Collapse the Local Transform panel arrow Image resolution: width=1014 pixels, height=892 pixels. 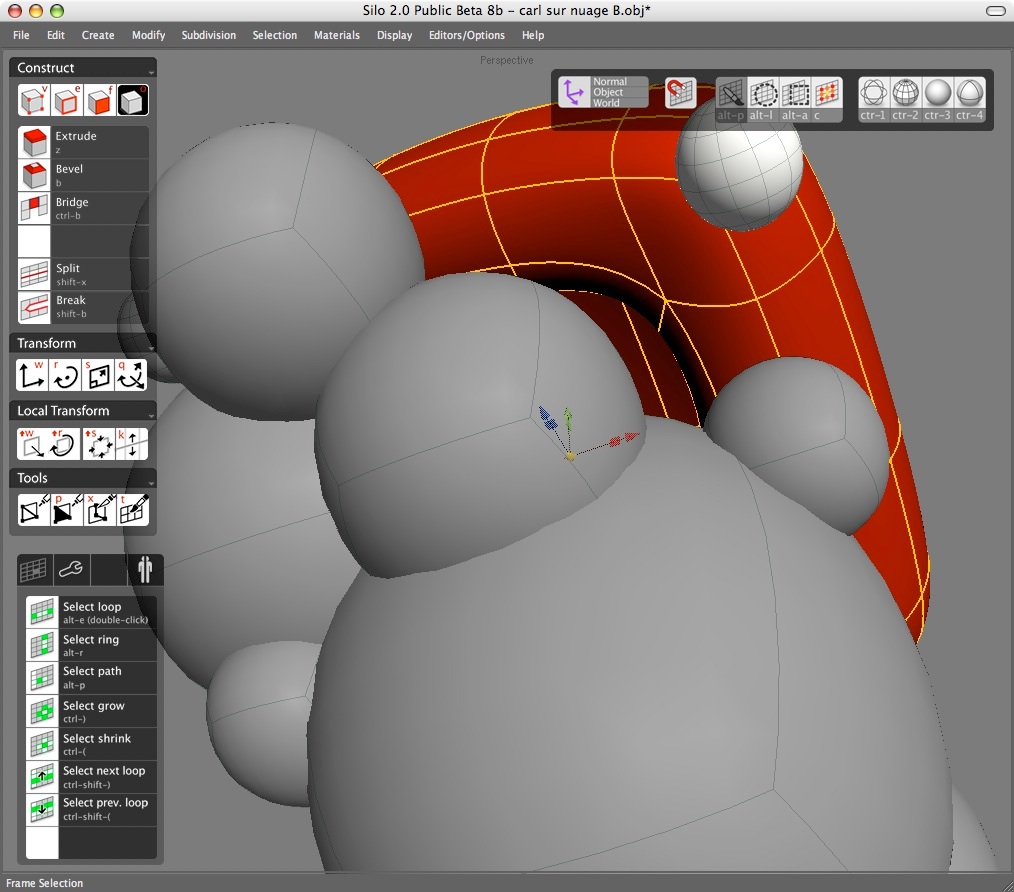151,414
